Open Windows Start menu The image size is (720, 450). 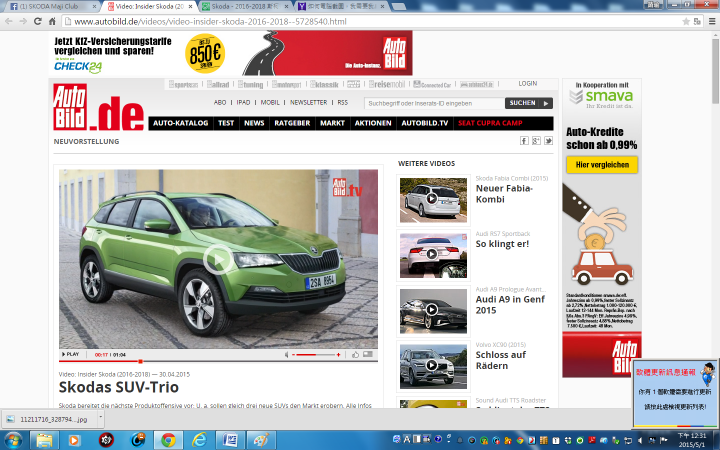[x=12, y=440]
